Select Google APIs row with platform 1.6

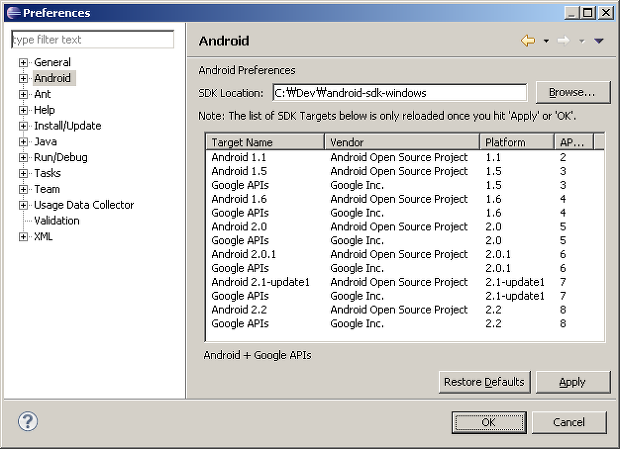tap(405, 213)
